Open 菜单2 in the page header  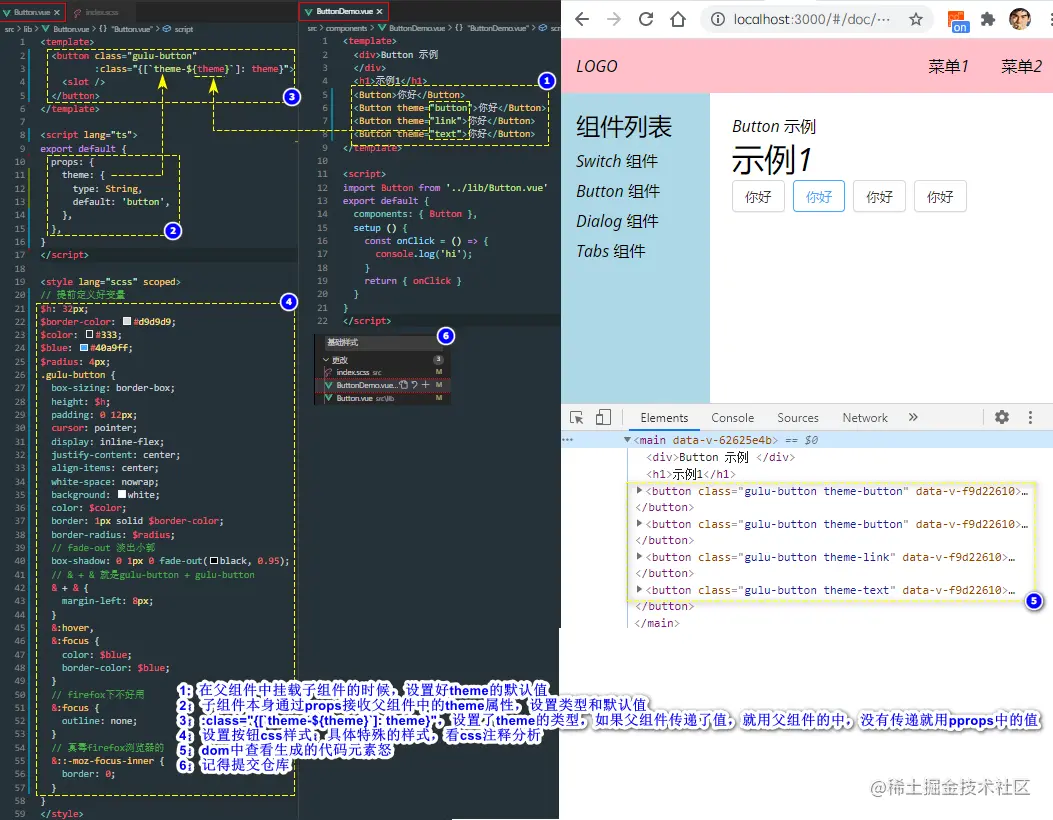pos(1021,66)
